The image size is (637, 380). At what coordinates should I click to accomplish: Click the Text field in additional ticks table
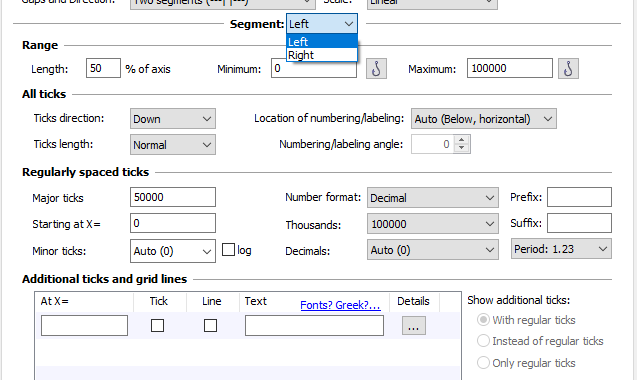(x=314, y=326)
